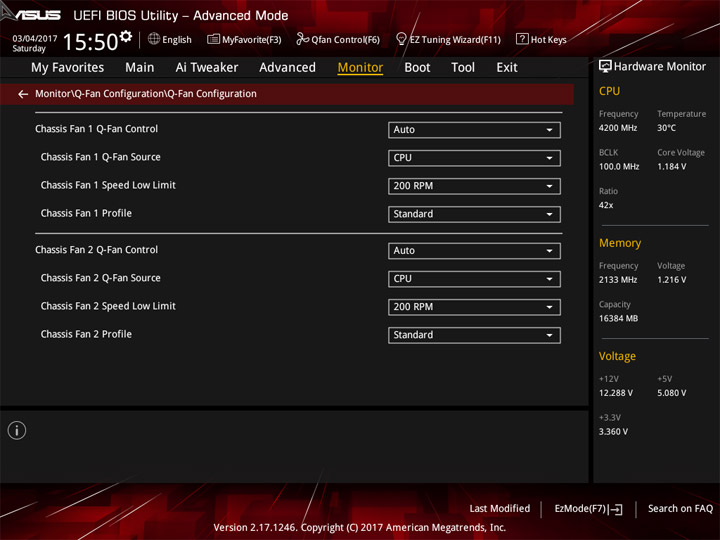Click the globe language icon
The width and height of the screenshot is (720, 540).
154,39
